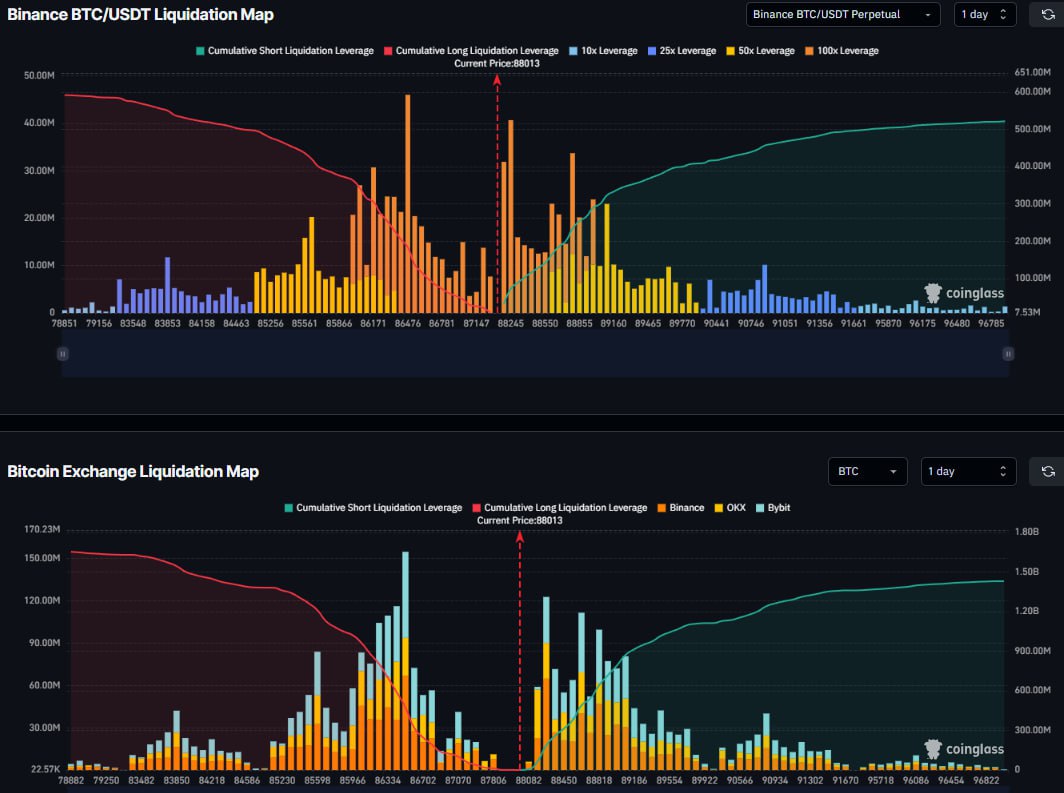Click the coinglass logo in the top chart
The height and width of the screenshot is (793, 1064).
tap(963, 293)
